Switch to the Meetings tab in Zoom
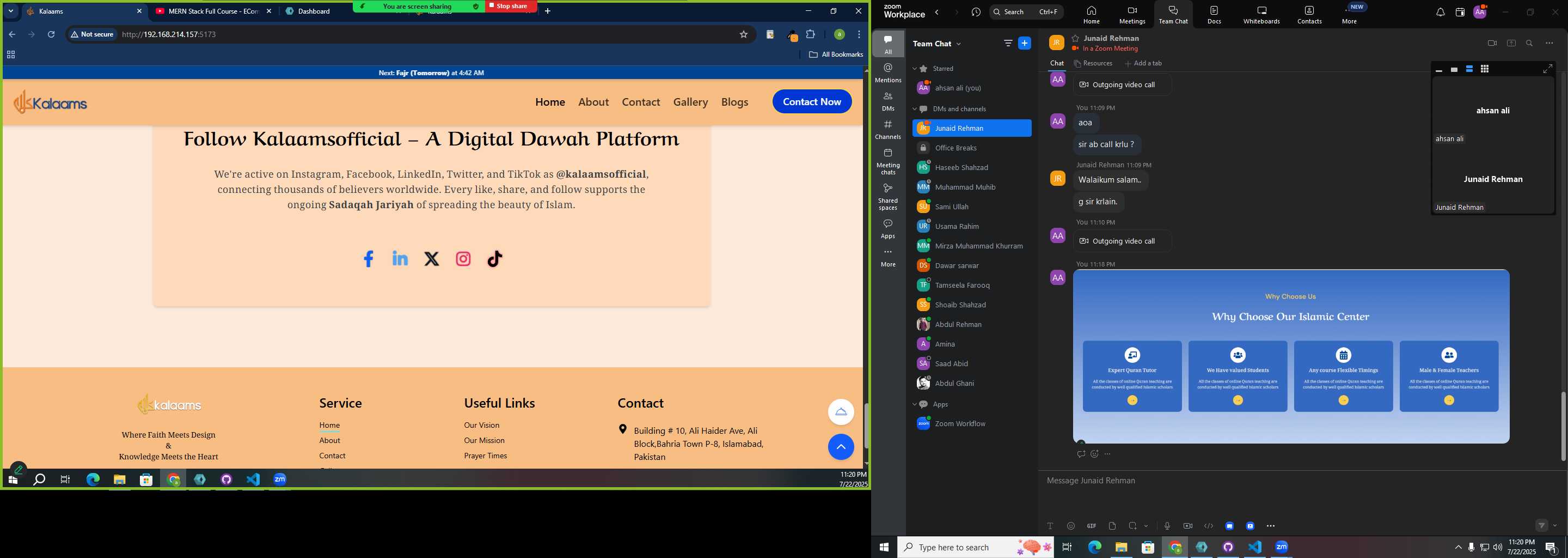Image resolution: width=1568 pixels, height=558 pixels. pos(1131,15)
